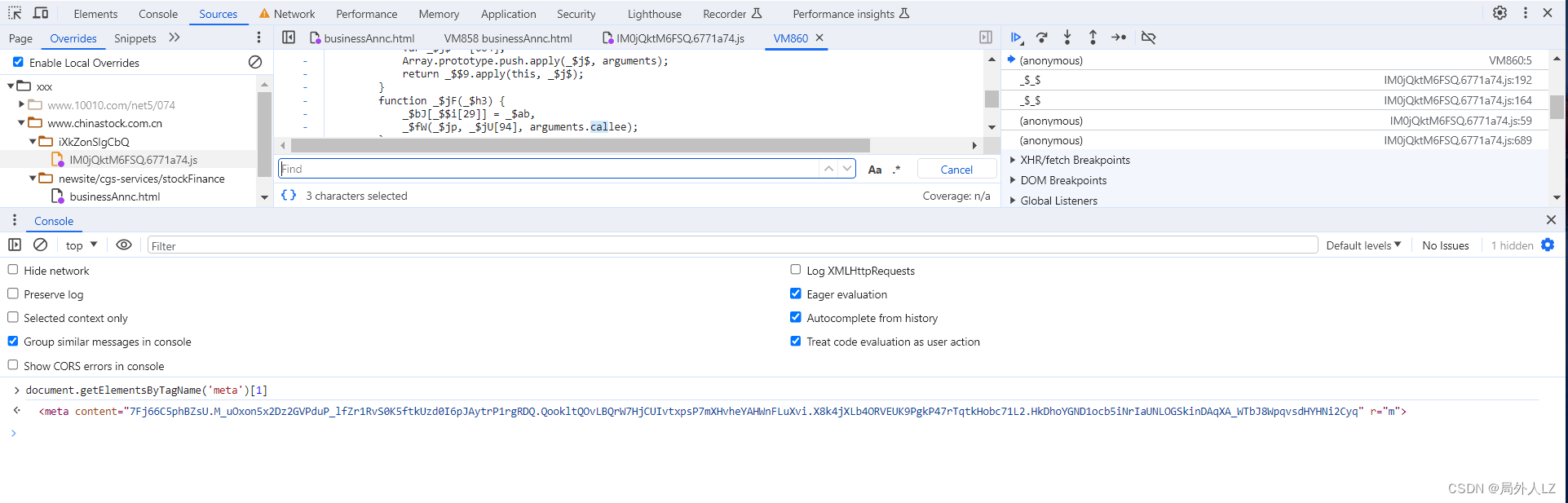Select IM0jQktM6FSQ.6771a74.js in tree
The width and height of the screenshot is (1568, 503).
click(133, 160)
